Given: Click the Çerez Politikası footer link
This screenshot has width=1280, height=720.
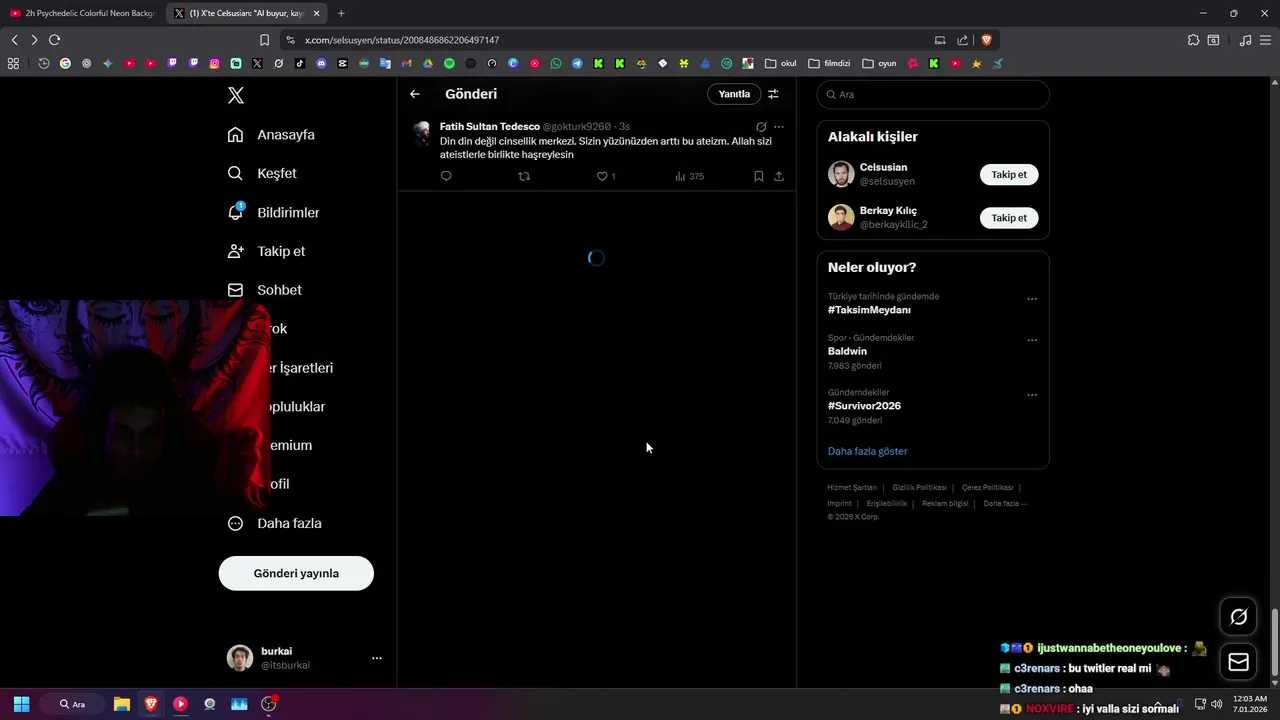Looking at the screenshot, I should [987, 487].
